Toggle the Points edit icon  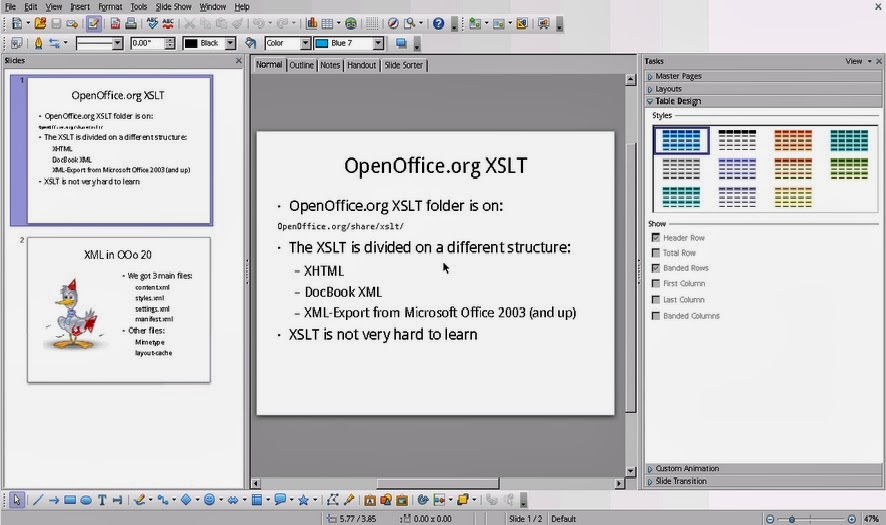332,500
